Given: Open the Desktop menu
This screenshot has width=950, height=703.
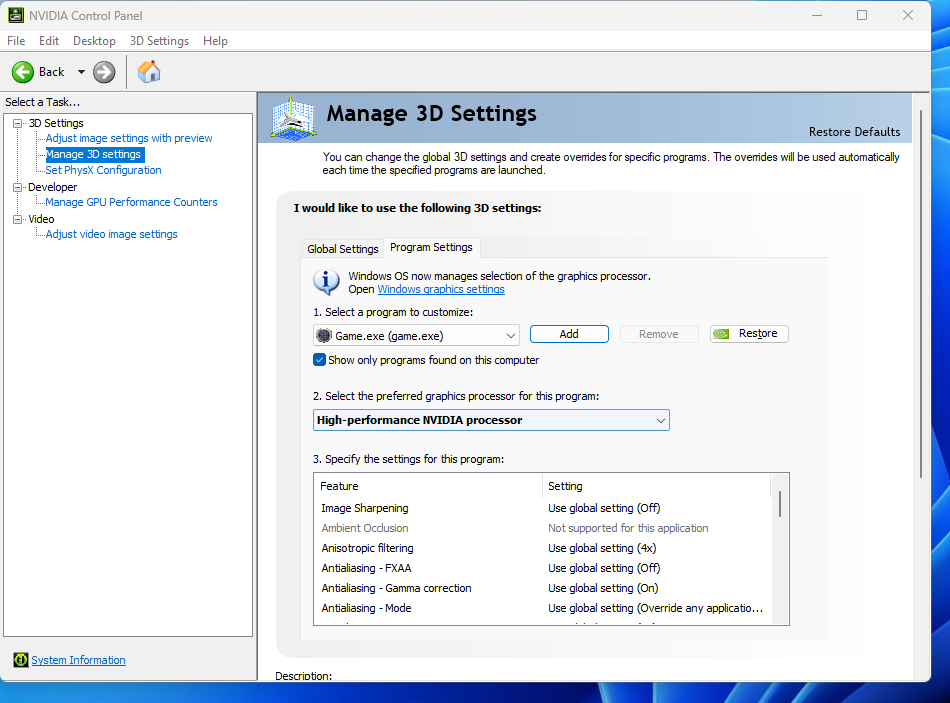Looking at the screenshot, I should 95,41.
